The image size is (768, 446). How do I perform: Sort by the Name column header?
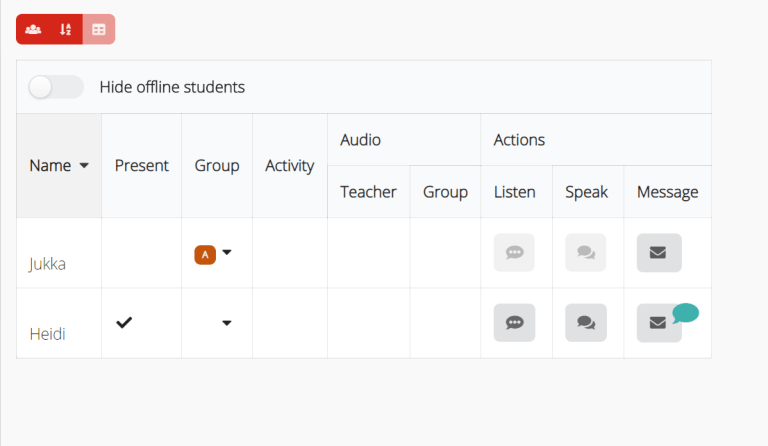(x=59, y=166)
